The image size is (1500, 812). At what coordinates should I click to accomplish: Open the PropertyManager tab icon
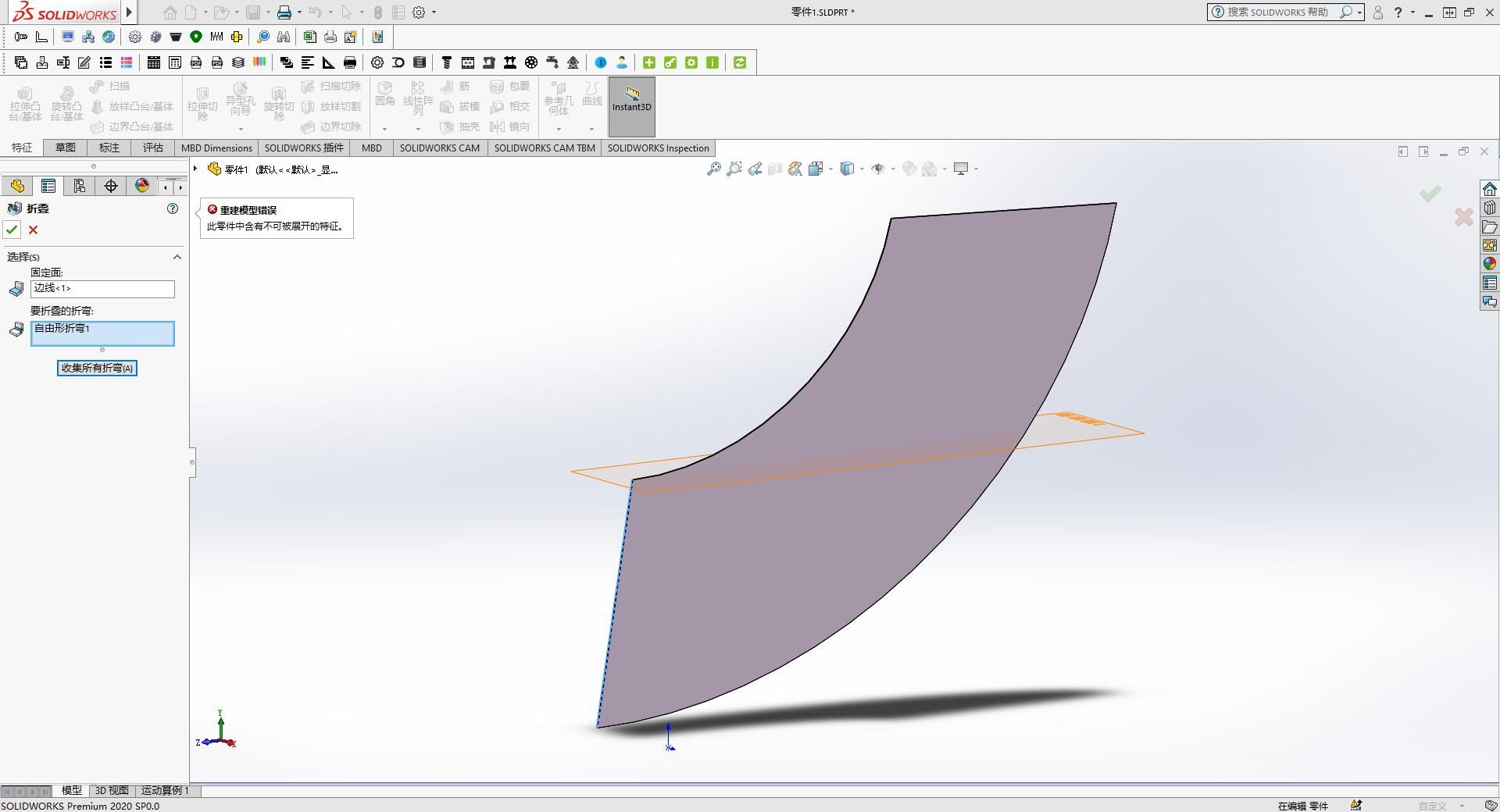48,186
